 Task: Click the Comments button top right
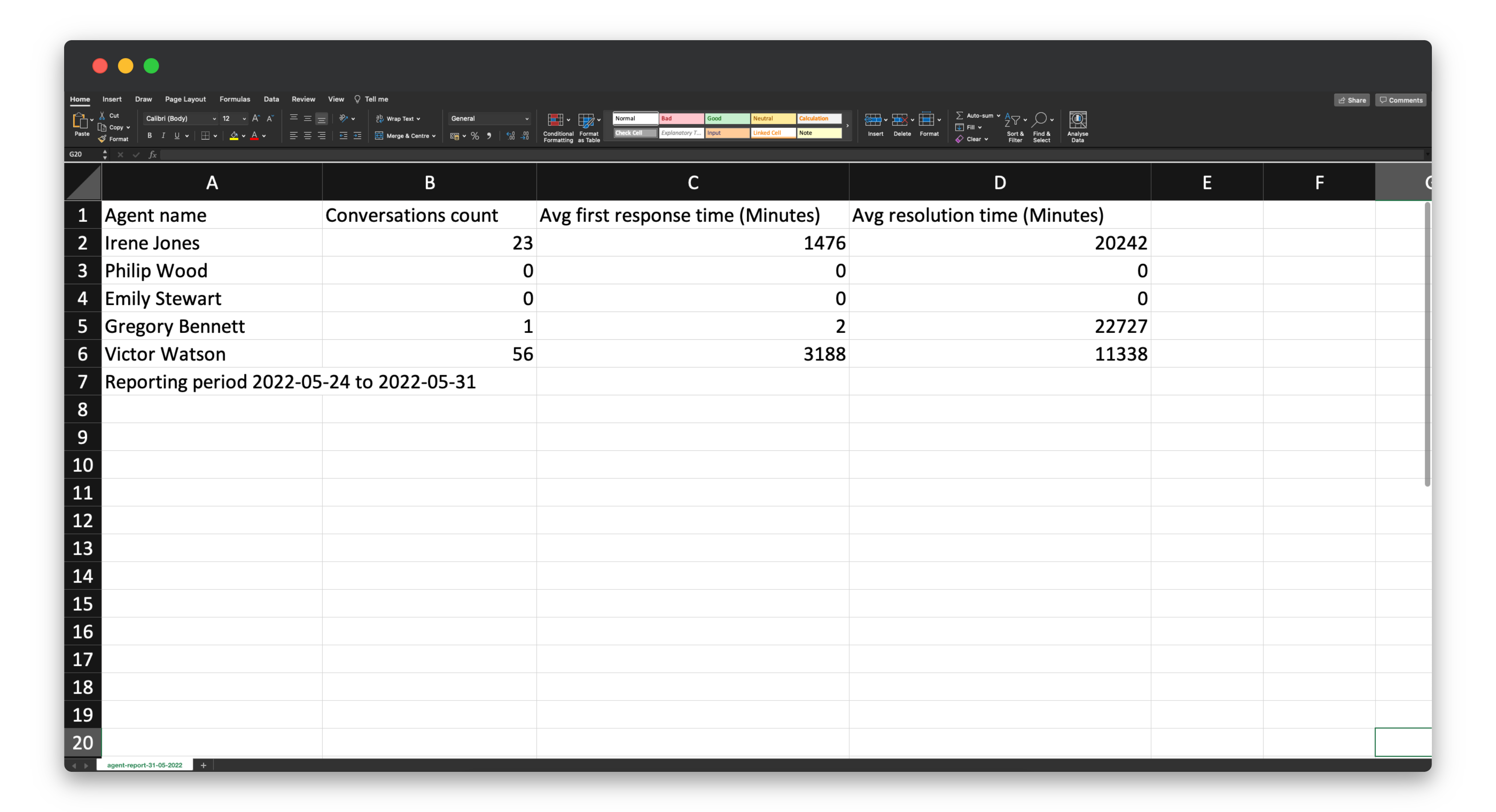[x=1401, y=100]
